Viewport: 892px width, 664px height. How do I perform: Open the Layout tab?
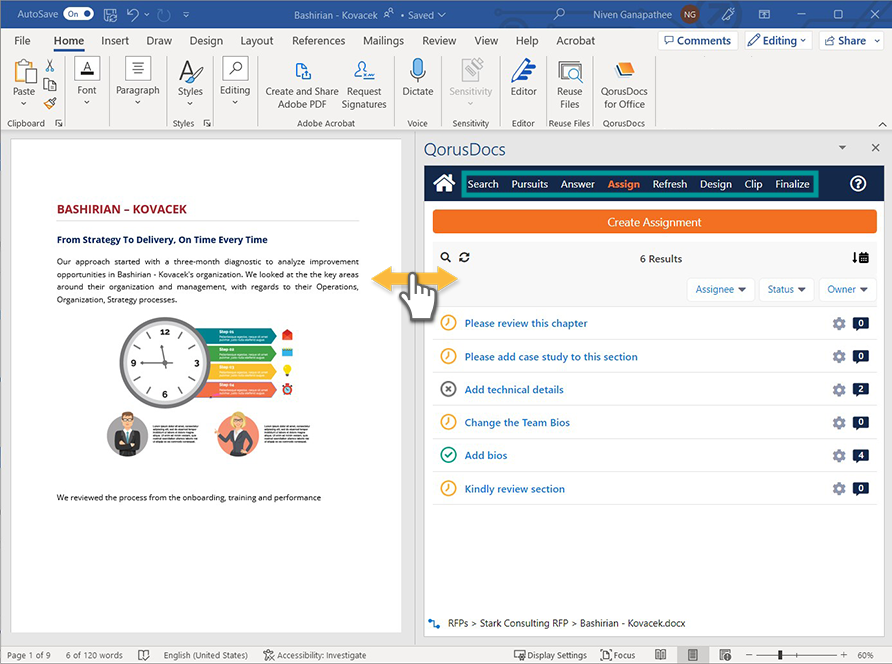257,40
